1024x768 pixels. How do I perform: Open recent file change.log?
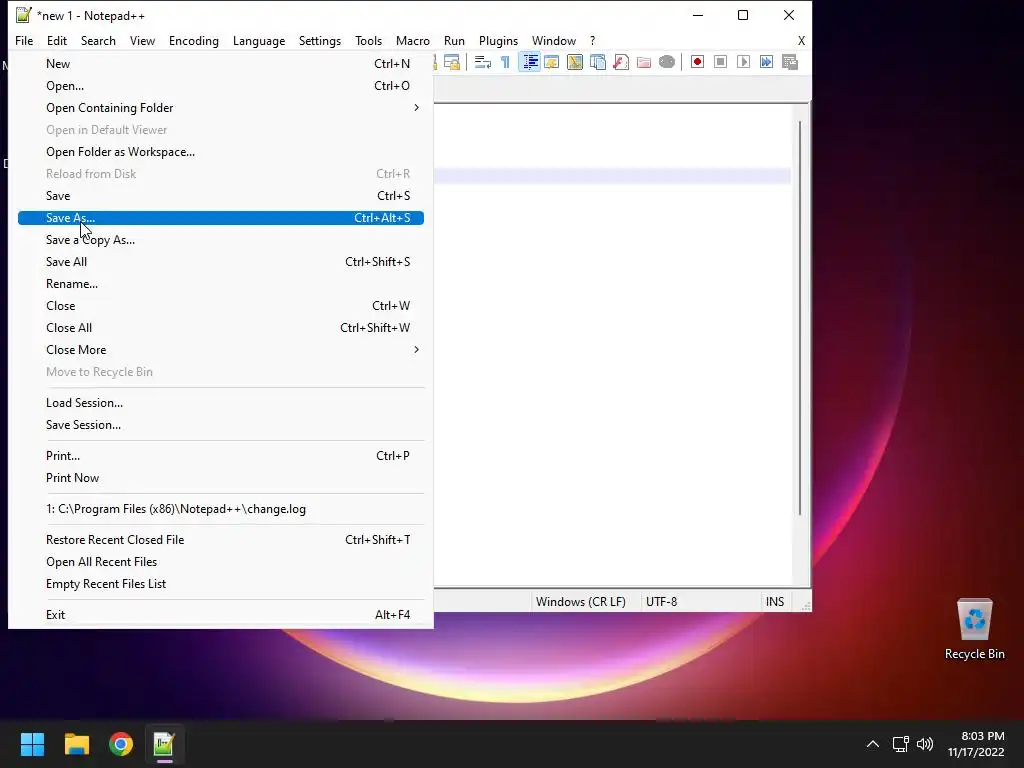pyautogui.click(x=221, y=509)
